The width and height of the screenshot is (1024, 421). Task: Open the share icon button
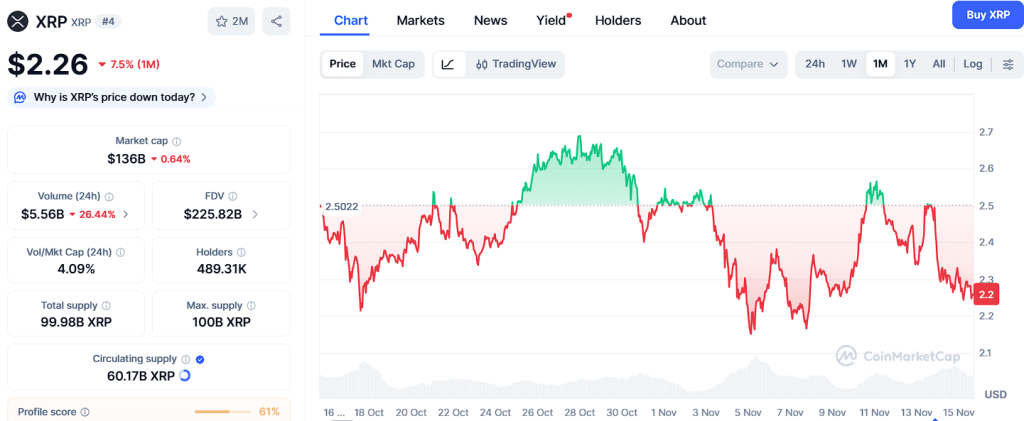pos(276,21)
